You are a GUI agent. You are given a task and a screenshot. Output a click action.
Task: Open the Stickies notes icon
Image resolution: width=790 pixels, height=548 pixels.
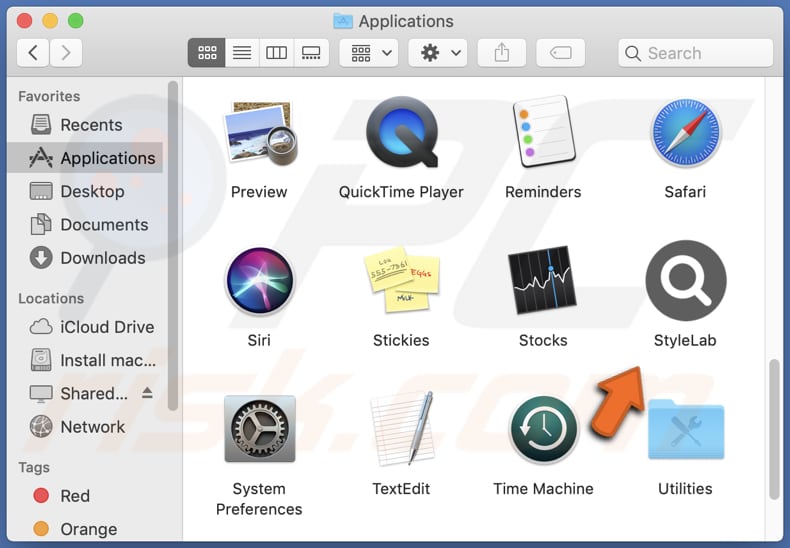click(x=402, y=280)
